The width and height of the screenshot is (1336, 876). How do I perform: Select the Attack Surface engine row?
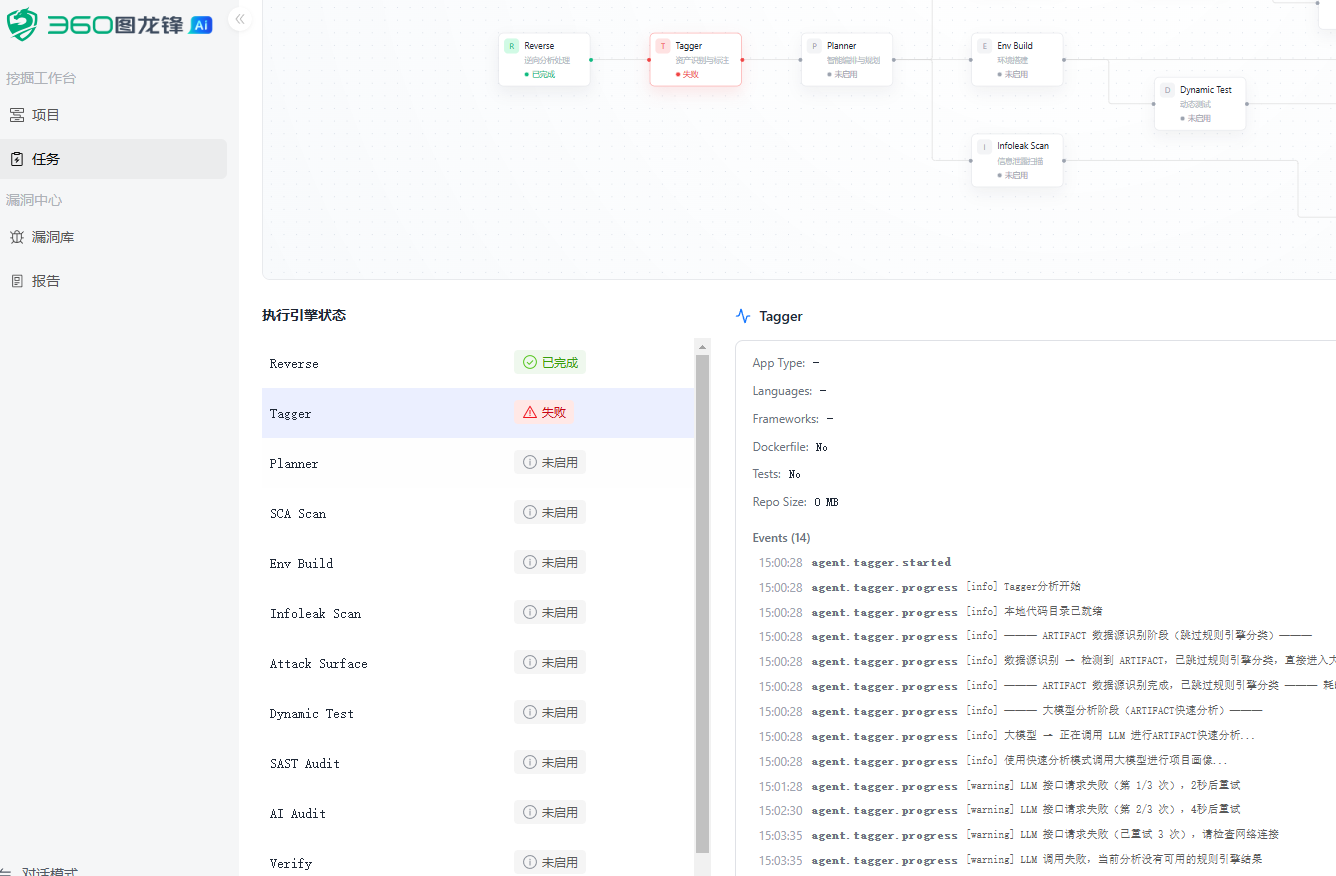click(478, 663)
